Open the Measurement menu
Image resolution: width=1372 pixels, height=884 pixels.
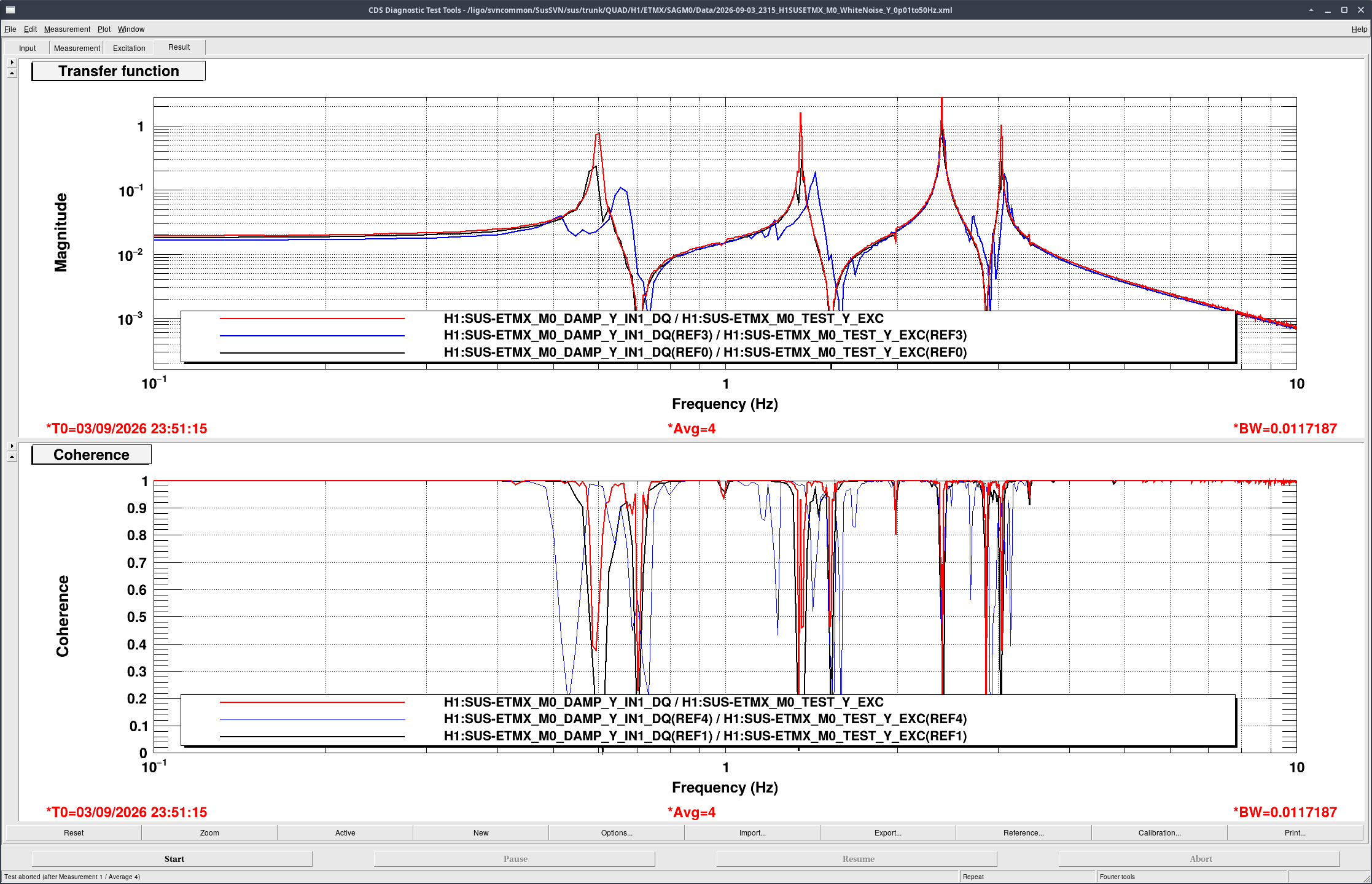[67, 29]
